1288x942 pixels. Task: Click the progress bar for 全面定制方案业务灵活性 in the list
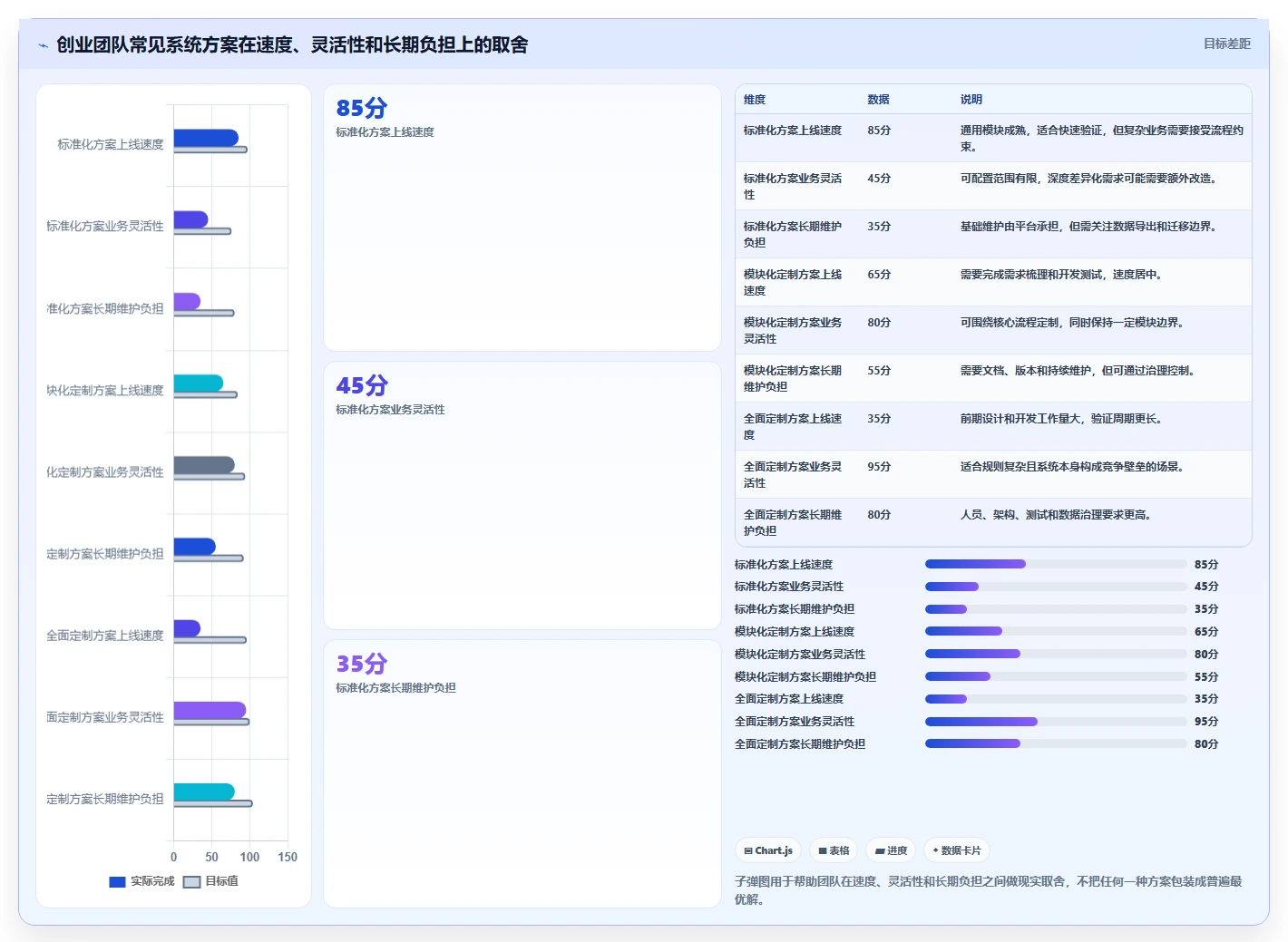tap(1056, 722)
